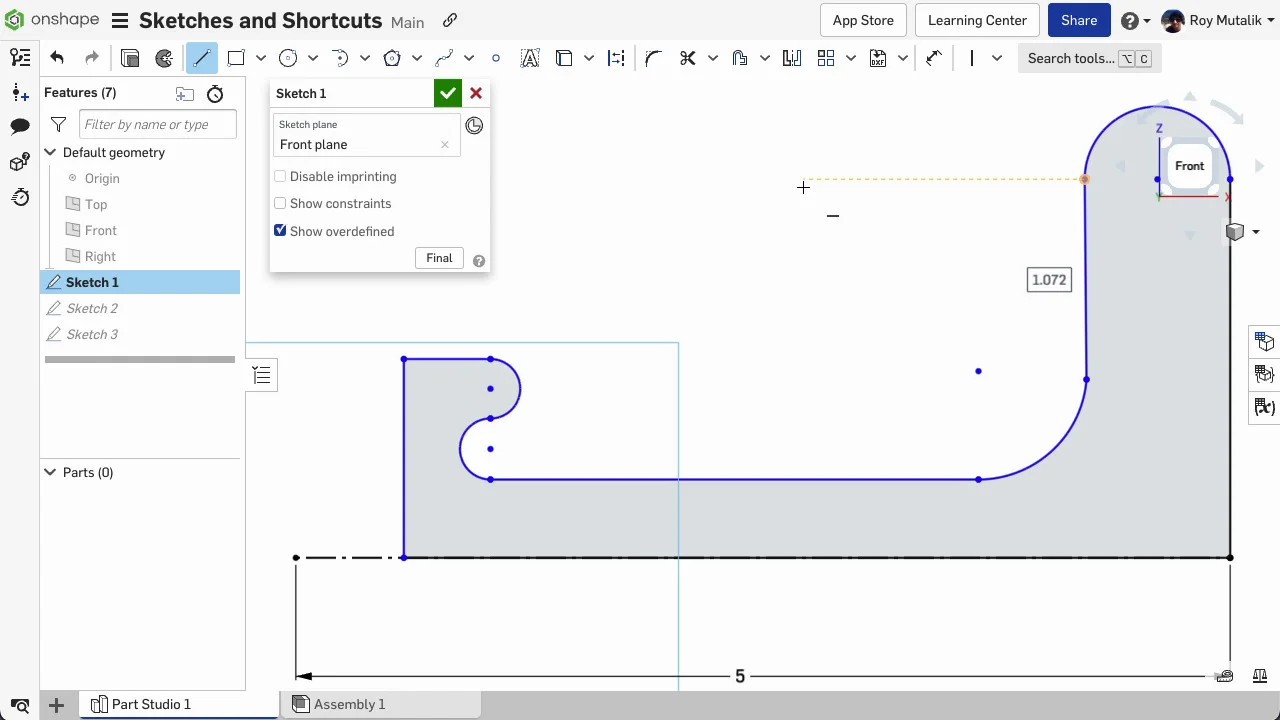The height and width of the screenshot is (720, 1280).
Task: Select the Offset tool
Action: pyautogui.click(x=739, y=58)
